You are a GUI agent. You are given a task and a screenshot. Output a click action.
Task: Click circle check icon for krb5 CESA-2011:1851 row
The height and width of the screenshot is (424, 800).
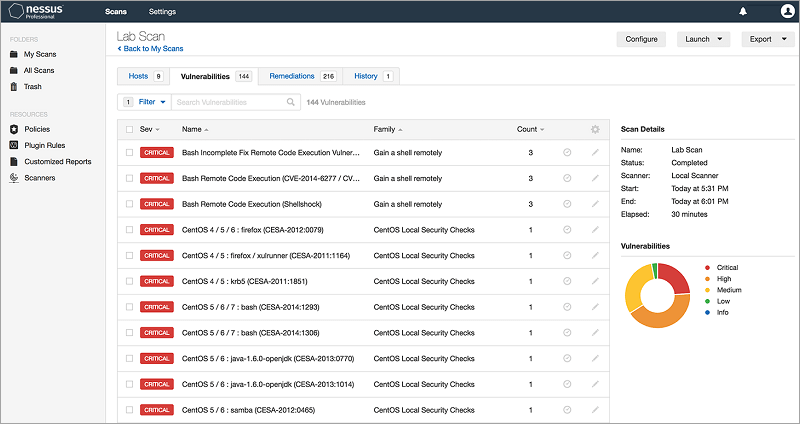click(567, 281)
